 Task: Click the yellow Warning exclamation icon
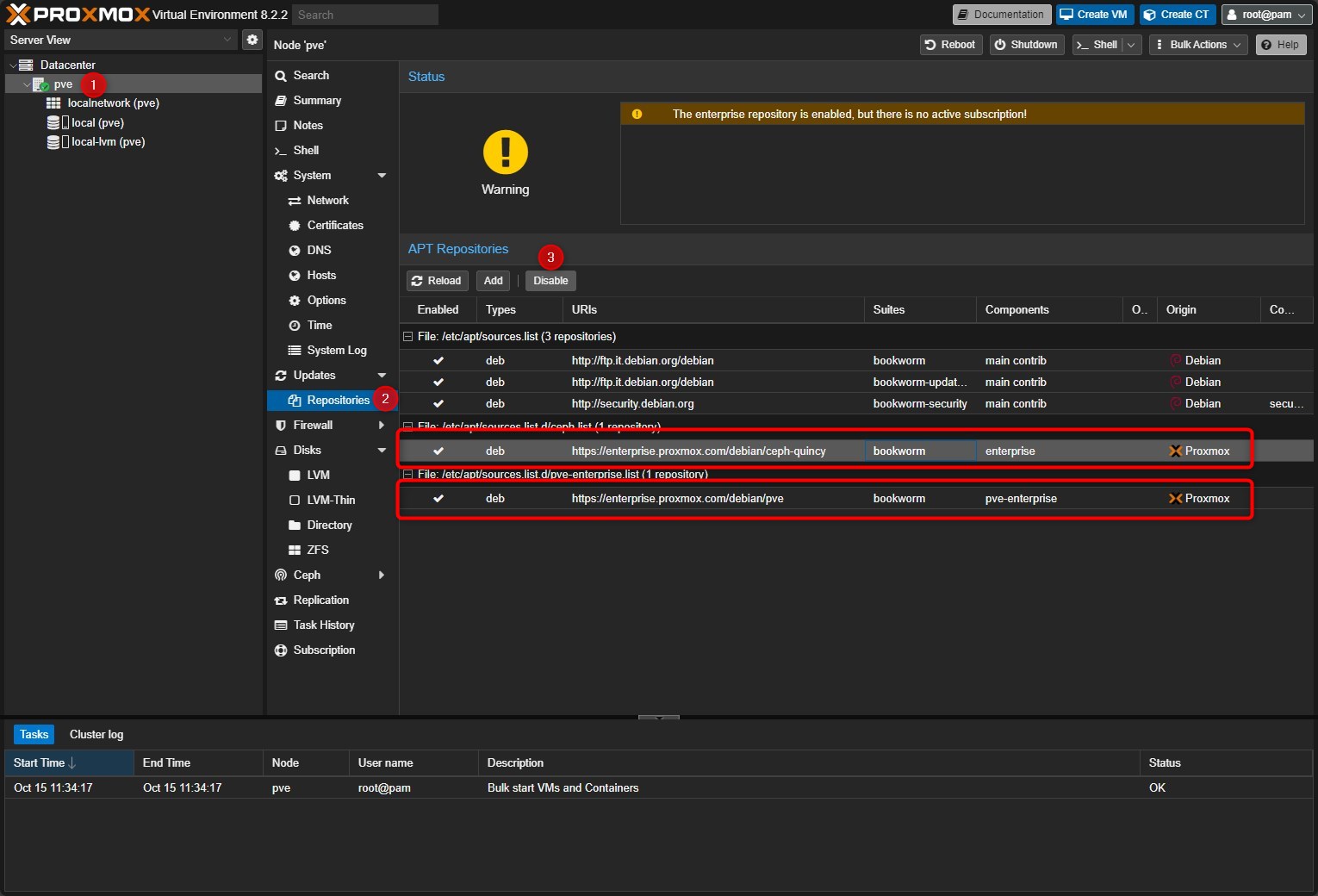[506, 152]
